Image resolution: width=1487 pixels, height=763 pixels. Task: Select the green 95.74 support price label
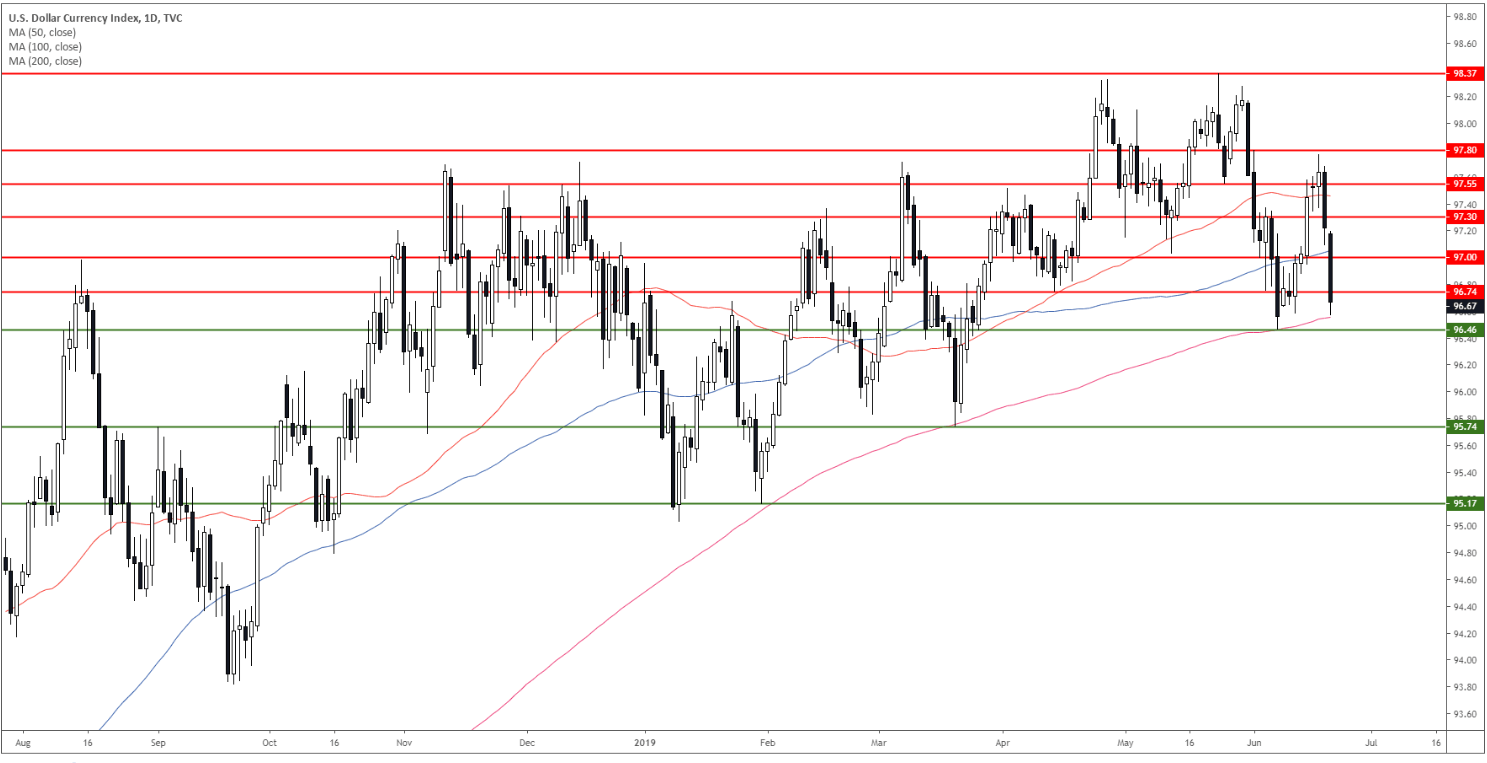pyautogui.click(x=1464, y=427)
